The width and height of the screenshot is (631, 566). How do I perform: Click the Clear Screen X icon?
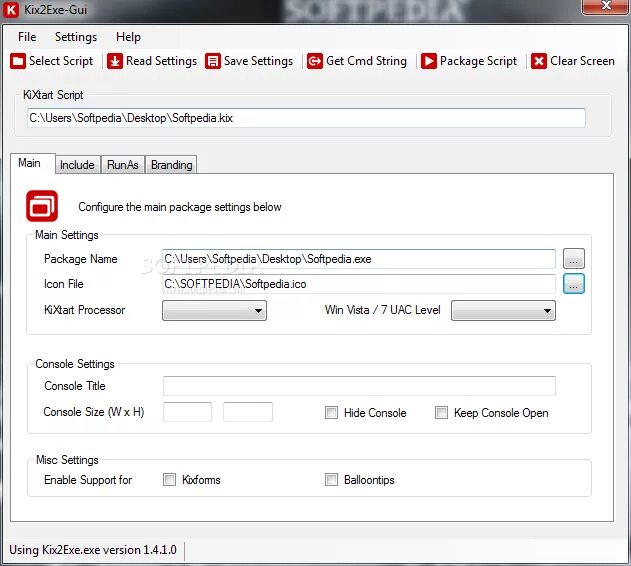tap(539, 61)
